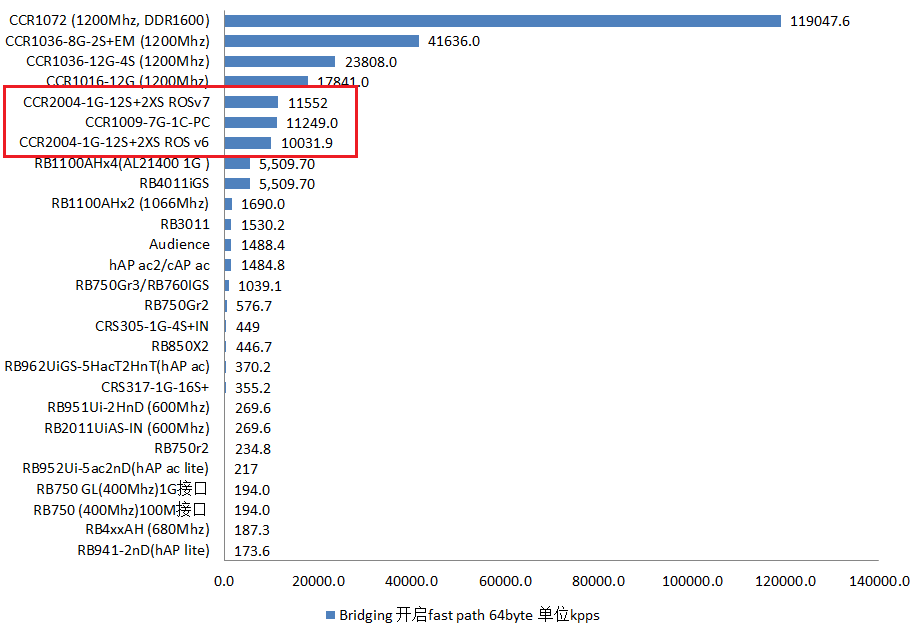This screenshot has height=628, width=917.
Task: Click the CCR1036-8G-2S+EM bar
Action: (x=321, y=41)
